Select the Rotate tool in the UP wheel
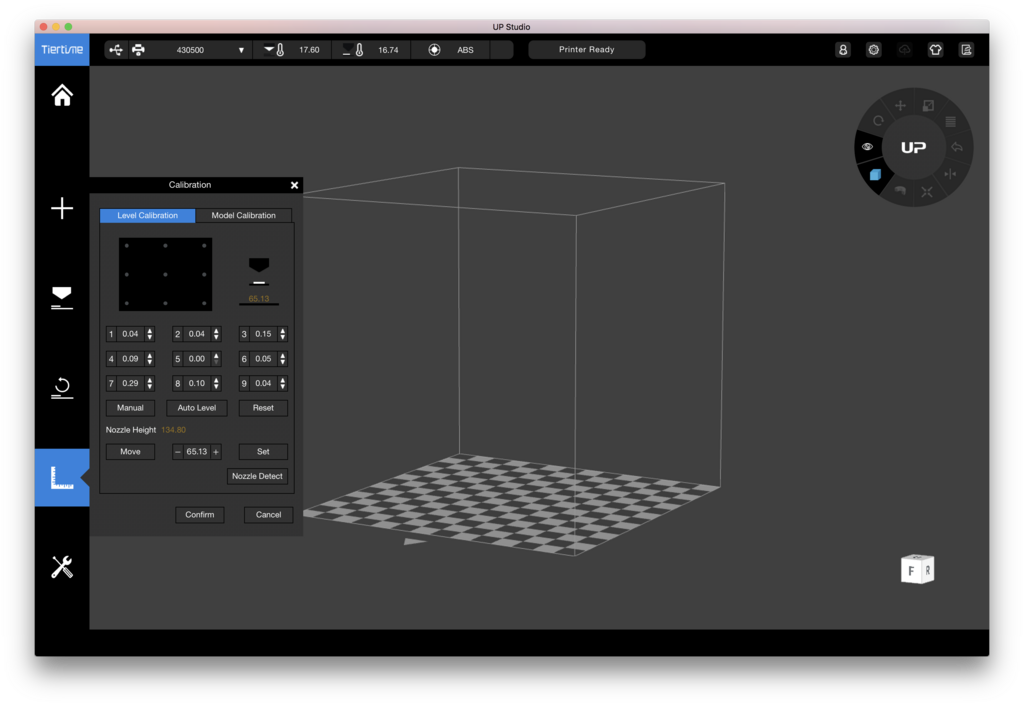Screen dimensions: 1024x706 tap(878, 121)
